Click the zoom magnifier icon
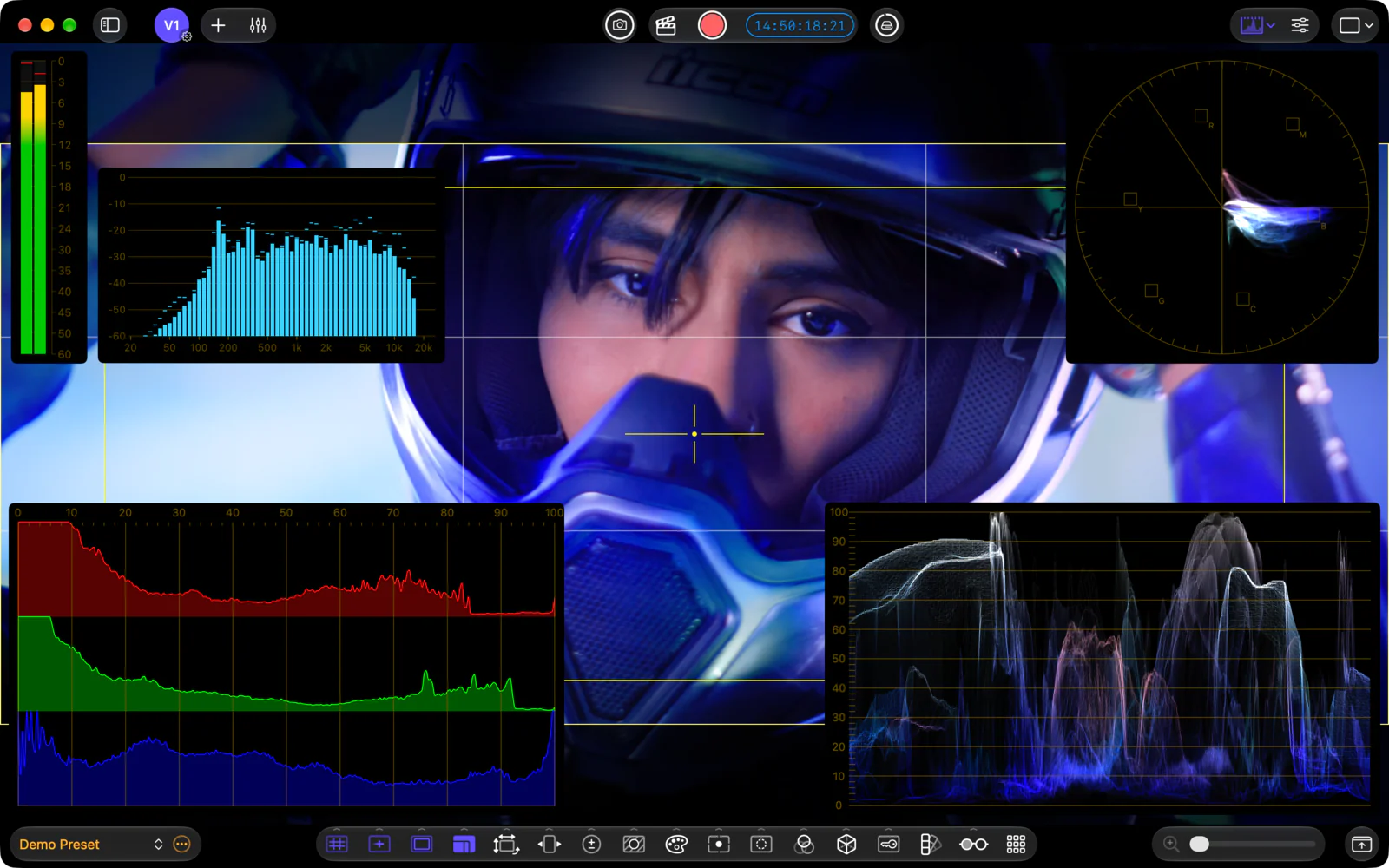1389x868 pixels. pos(1171,844)
